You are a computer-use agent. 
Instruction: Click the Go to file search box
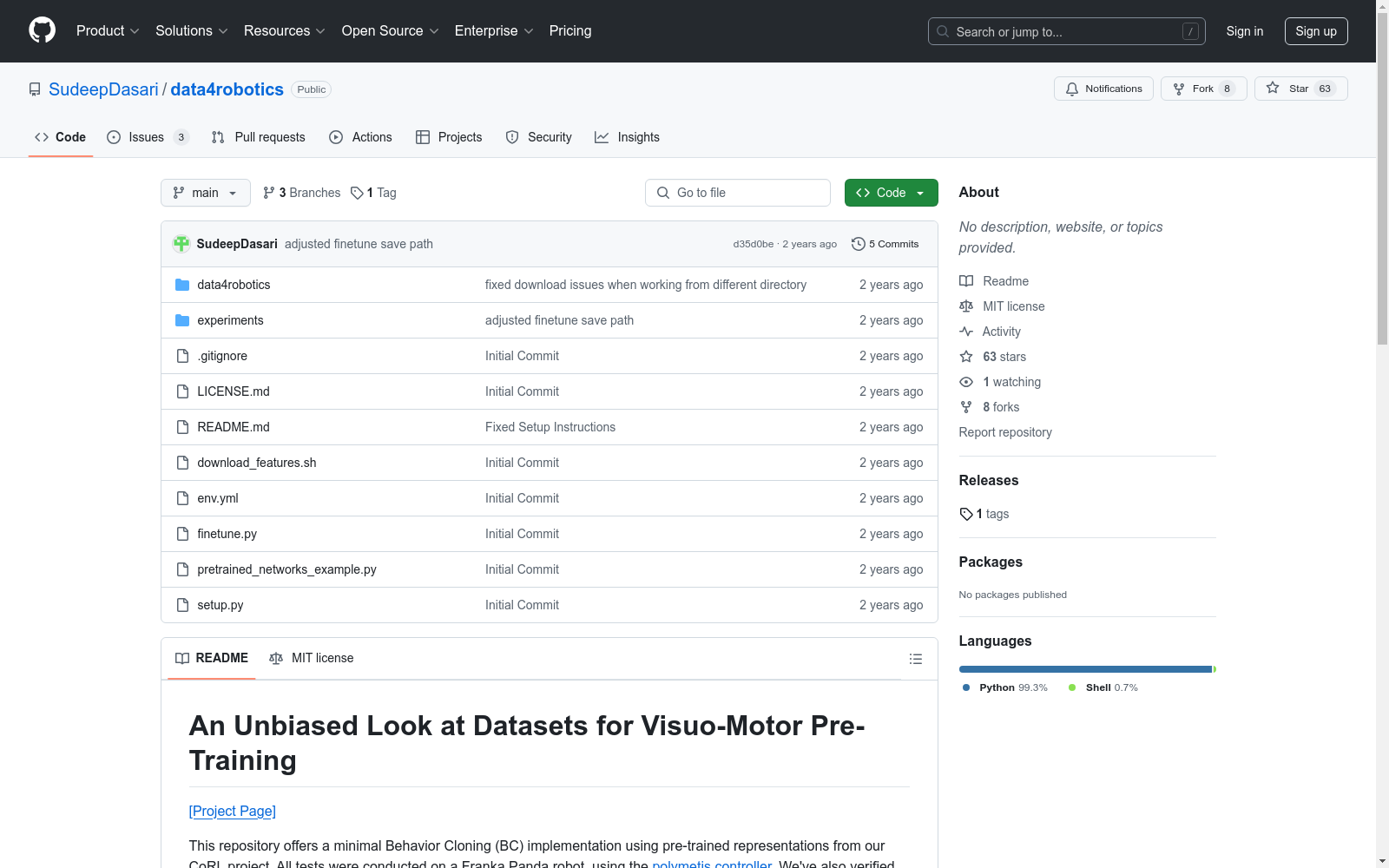point(738,193)
